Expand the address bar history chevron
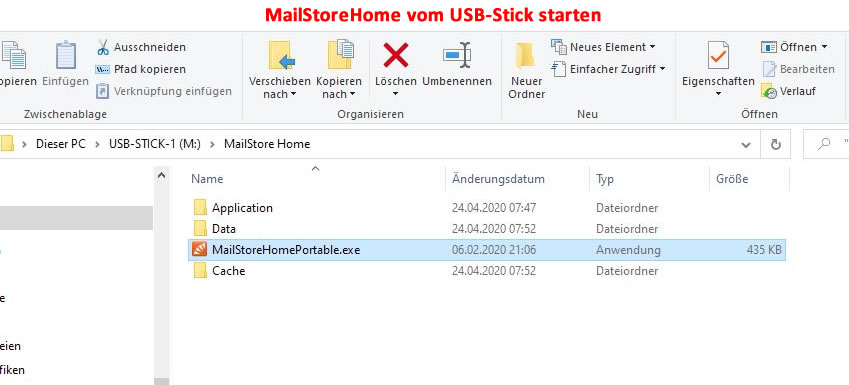The width and height of the screenshot is (849, 385). (746, 145)
